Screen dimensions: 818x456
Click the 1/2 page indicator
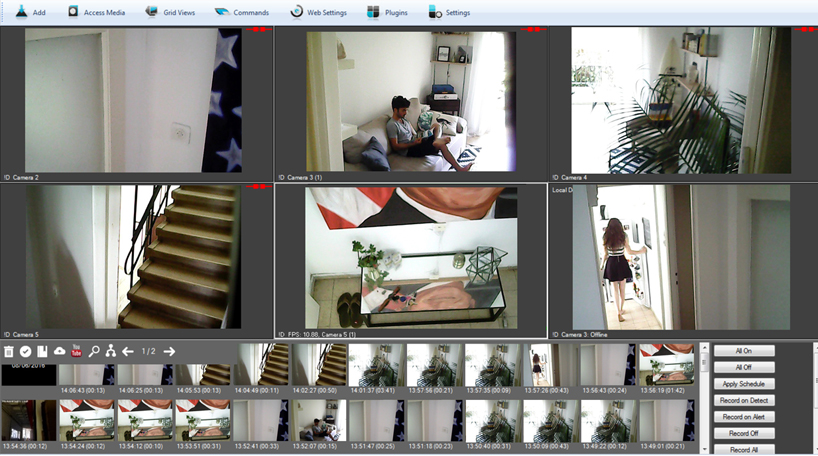(149, 351)
